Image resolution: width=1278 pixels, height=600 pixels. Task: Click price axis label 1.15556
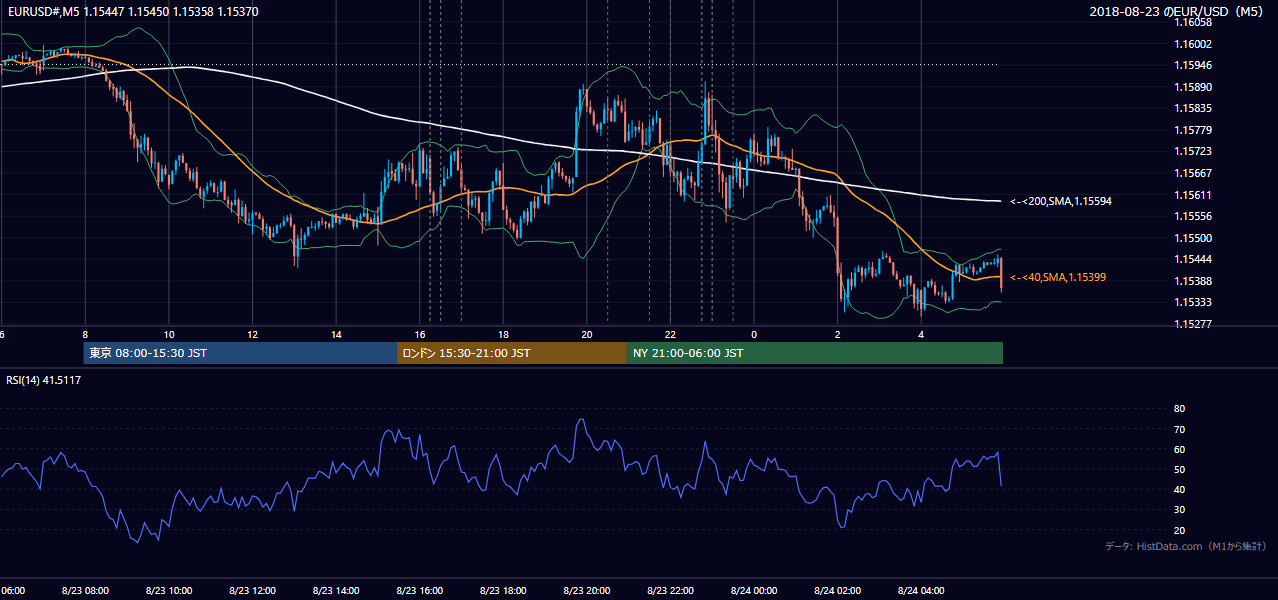pyautogui.click(x=1194, y=216)
